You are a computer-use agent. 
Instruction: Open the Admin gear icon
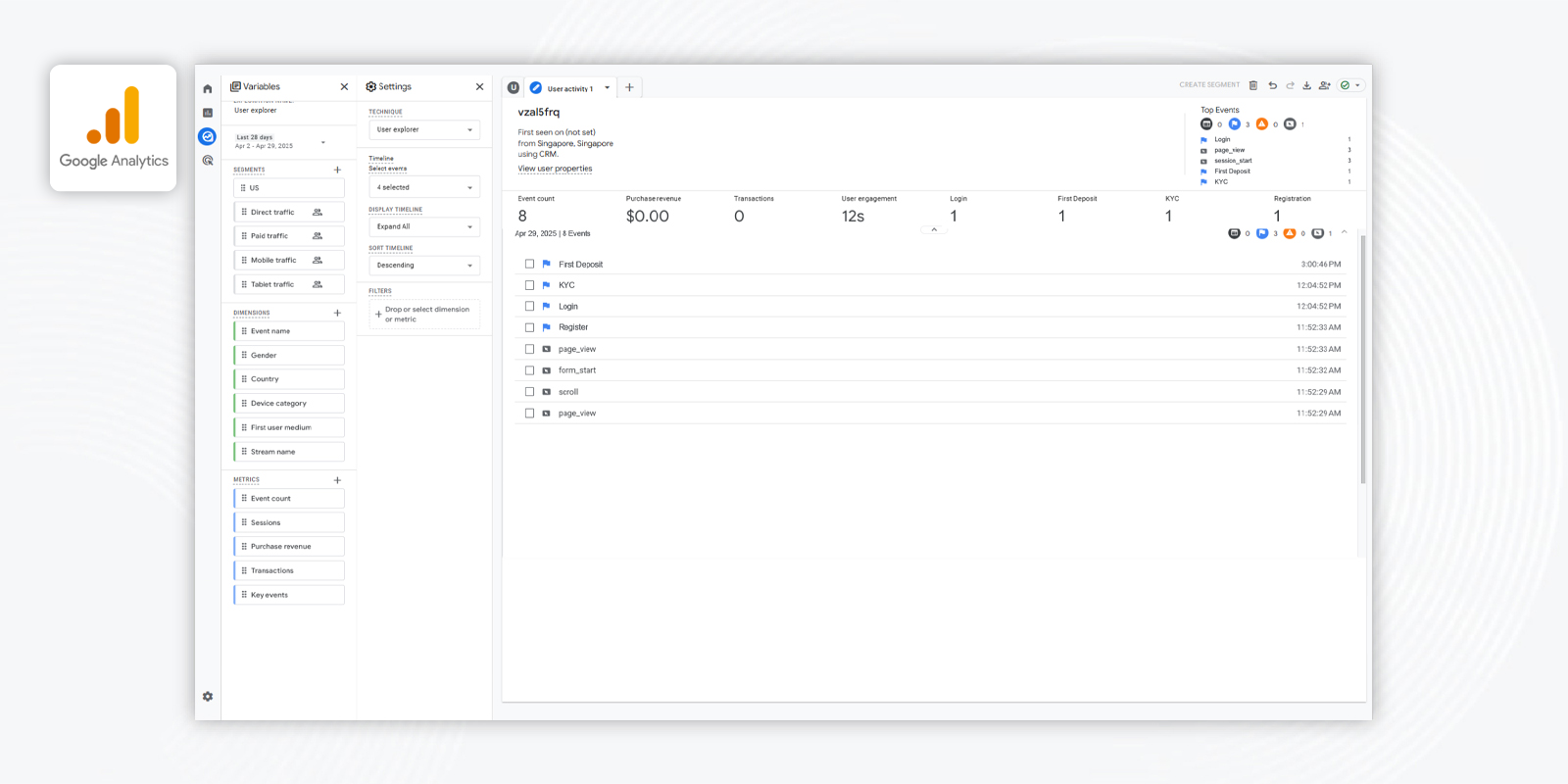point(208,697)
